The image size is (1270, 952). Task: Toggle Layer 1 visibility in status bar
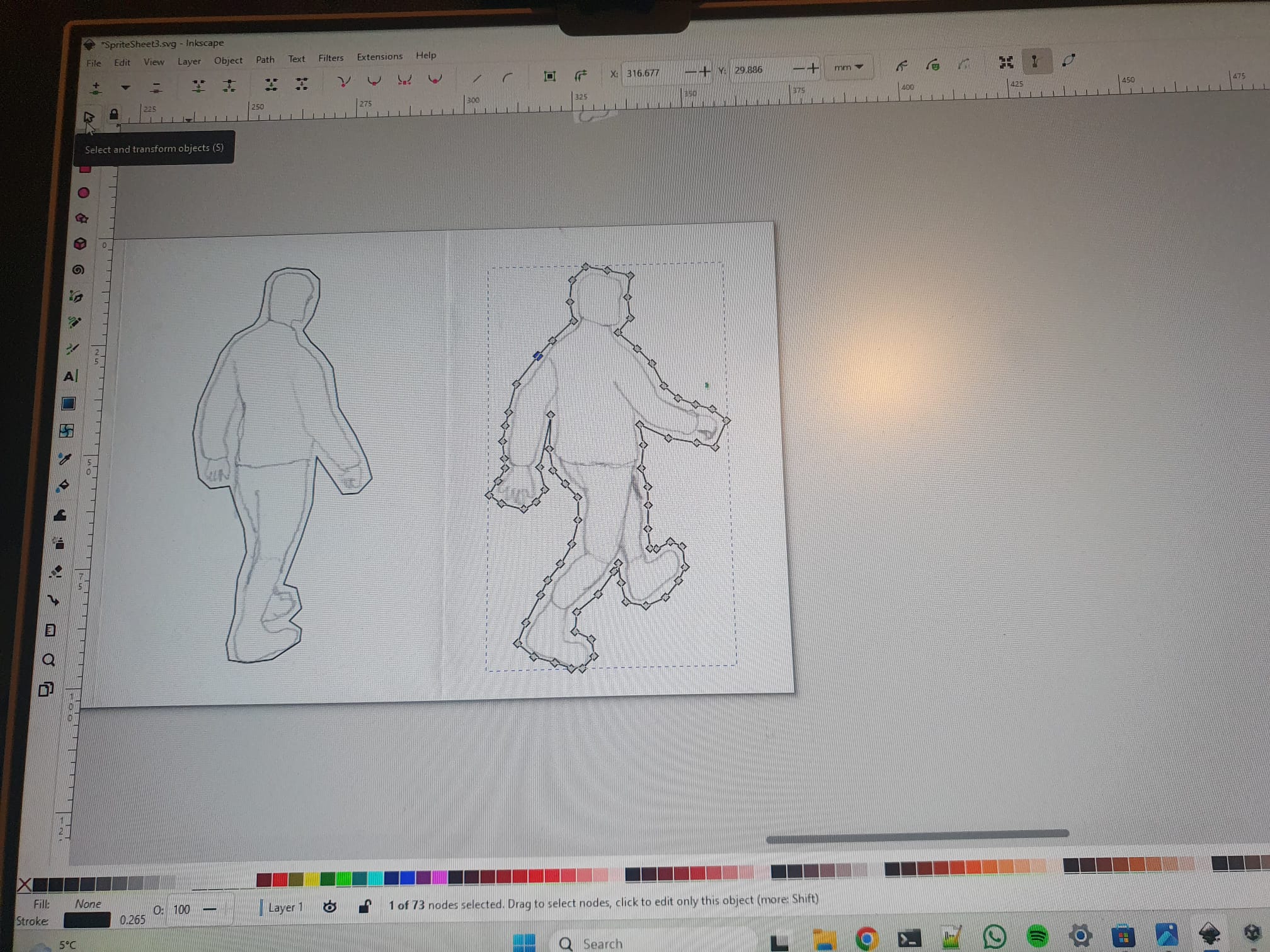pyautogui.click(x=330, y=907)
